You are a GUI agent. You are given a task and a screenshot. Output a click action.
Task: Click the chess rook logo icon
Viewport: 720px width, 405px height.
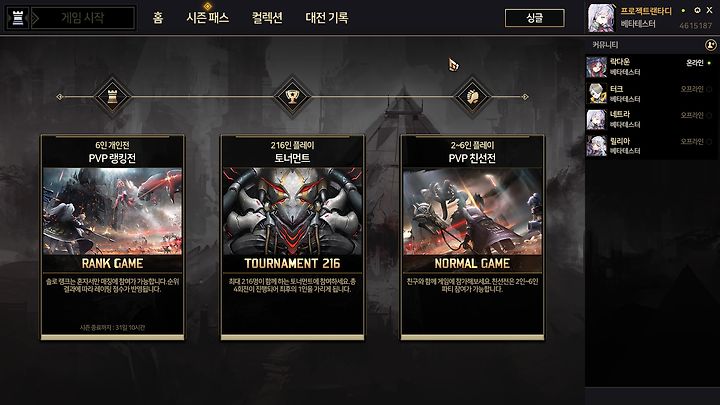17,18
